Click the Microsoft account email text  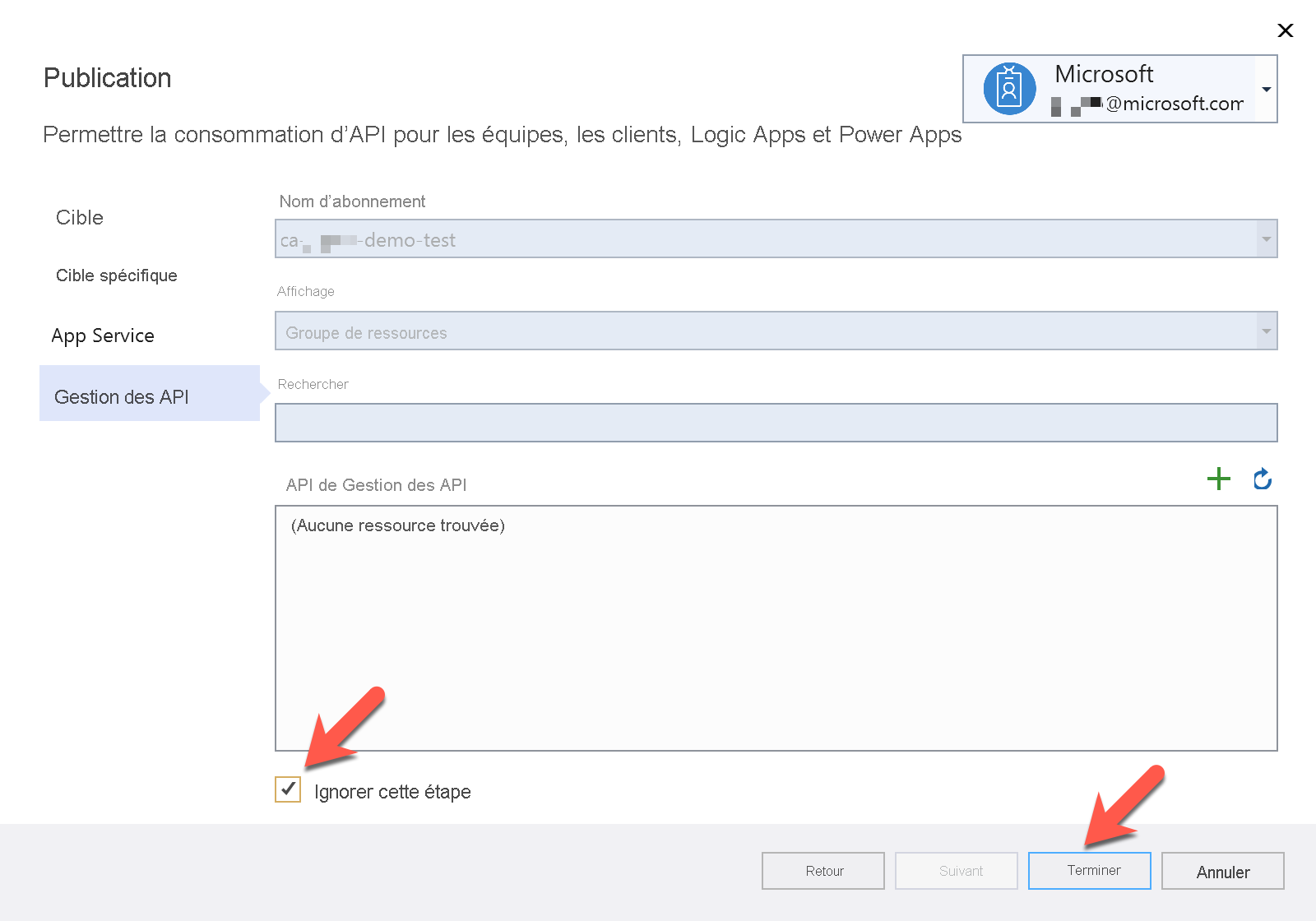coord(1147,104)
